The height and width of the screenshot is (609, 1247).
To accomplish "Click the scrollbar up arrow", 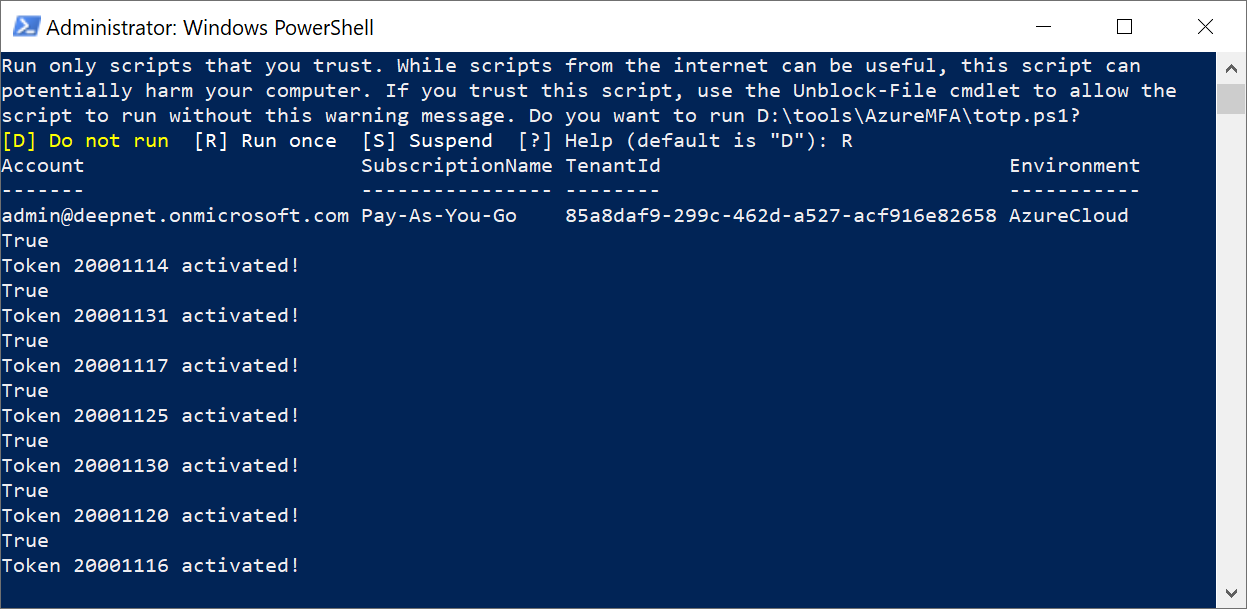I will click(1231, 68).
